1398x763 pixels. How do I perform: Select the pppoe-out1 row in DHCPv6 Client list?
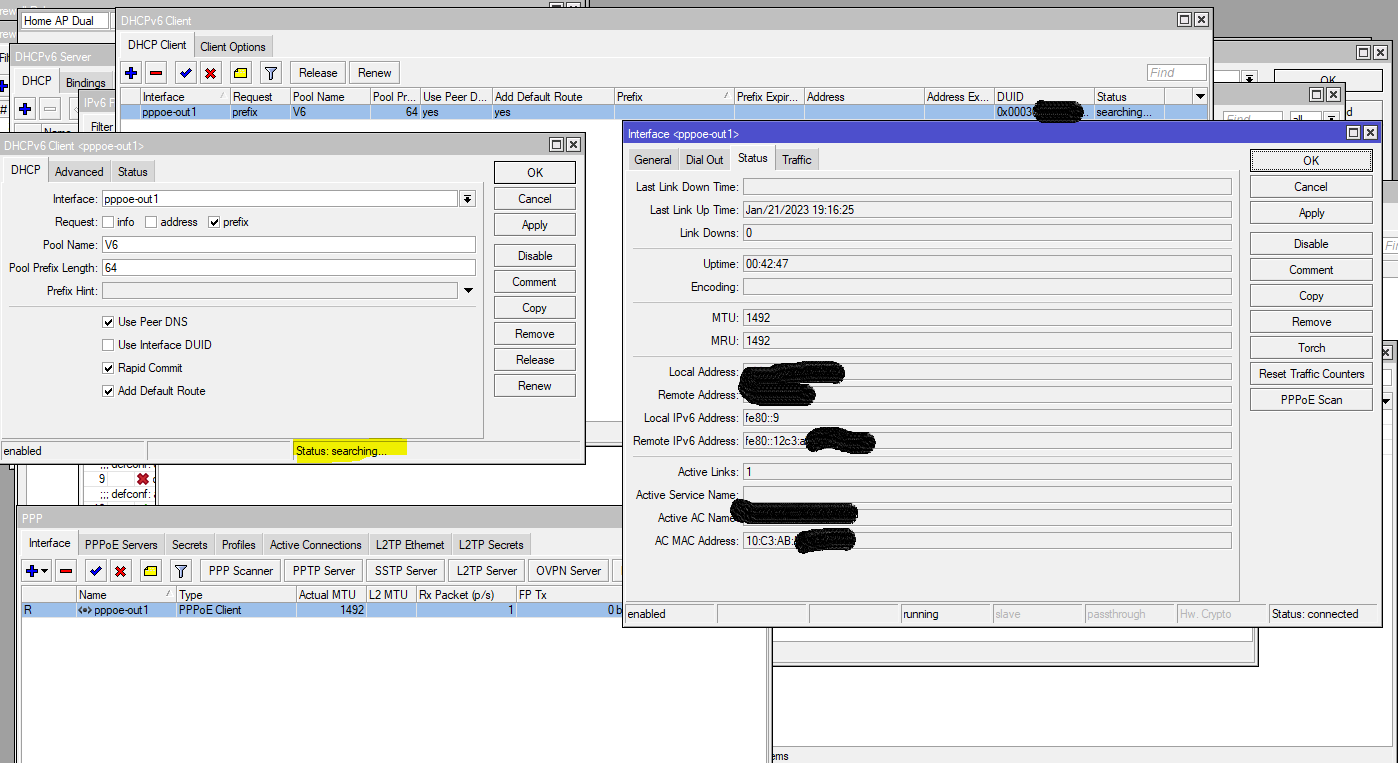(664, 112)
